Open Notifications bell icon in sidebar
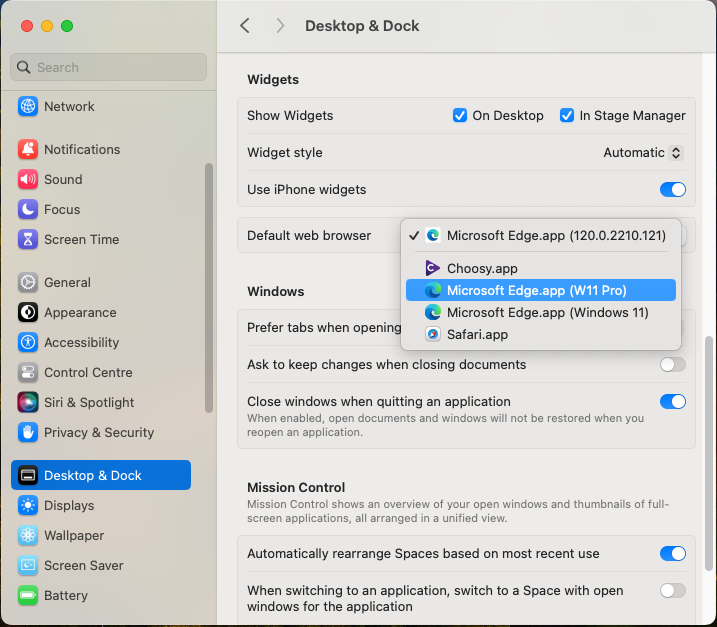The width and height of the screenshot is (717, 627). tap(28, 150)
